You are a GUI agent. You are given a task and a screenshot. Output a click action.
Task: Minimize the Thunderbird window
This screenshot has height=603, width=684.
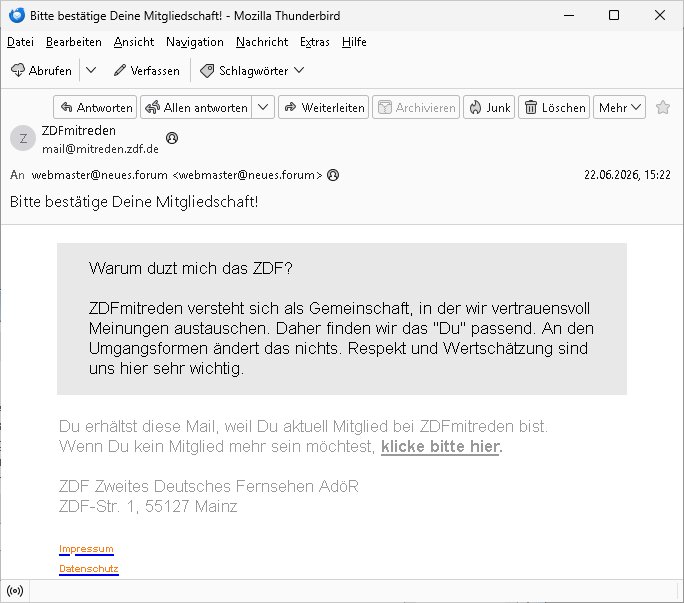[x=569, y=15]
